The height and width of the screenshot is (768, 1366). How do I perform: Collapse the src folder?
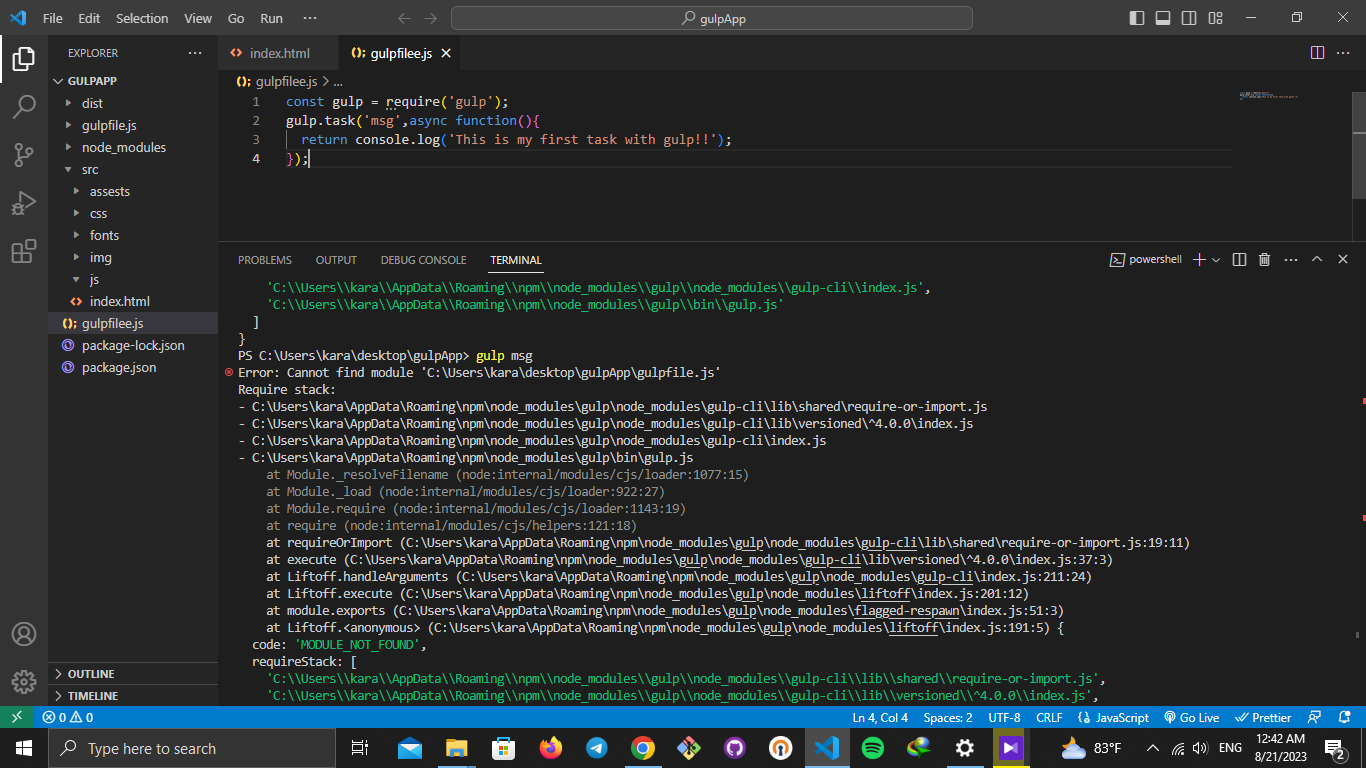coord(133,169)
